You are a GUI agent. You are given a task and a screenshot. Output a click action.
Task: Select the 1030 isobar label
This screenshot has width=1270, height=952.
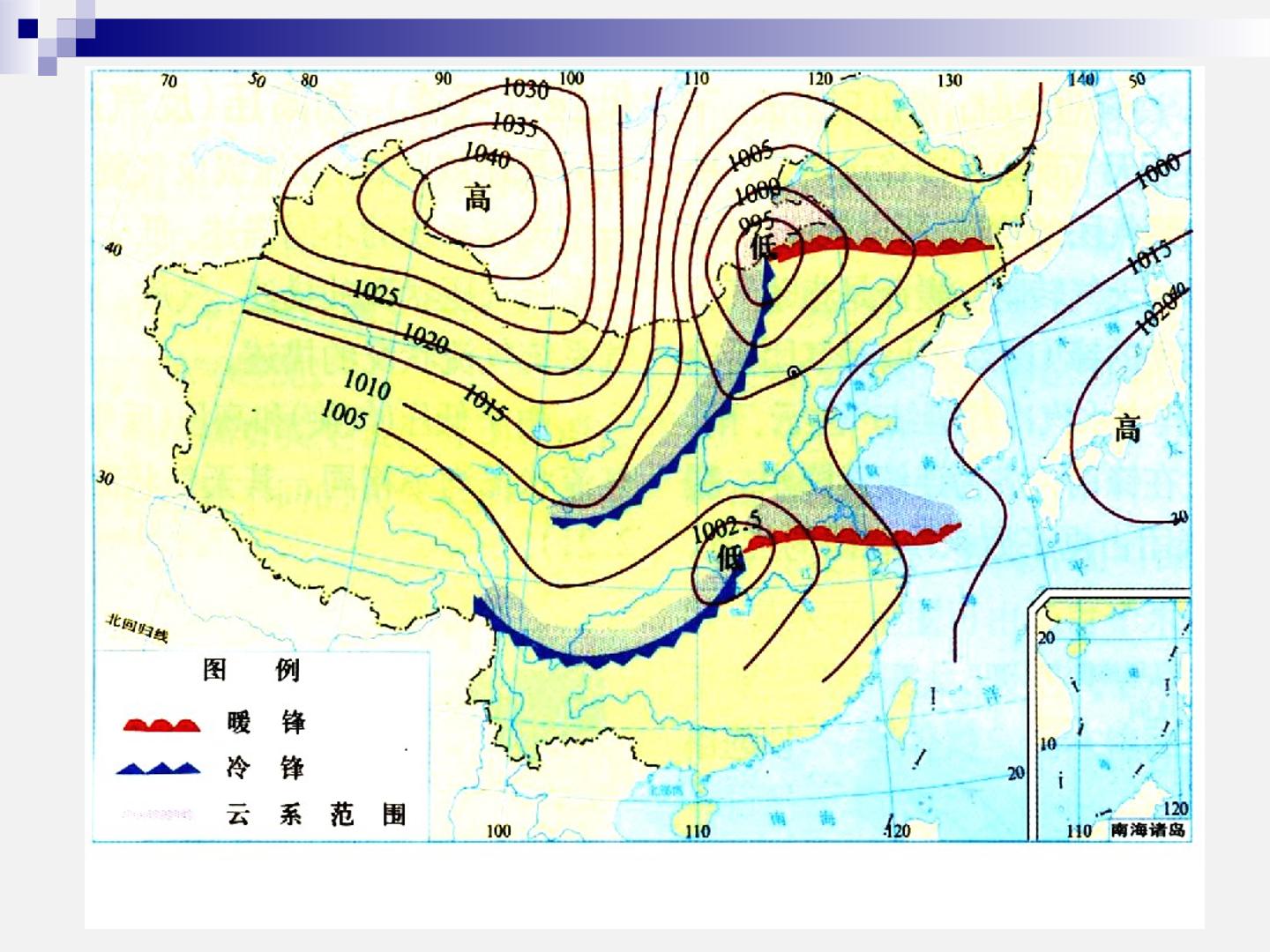526,88
